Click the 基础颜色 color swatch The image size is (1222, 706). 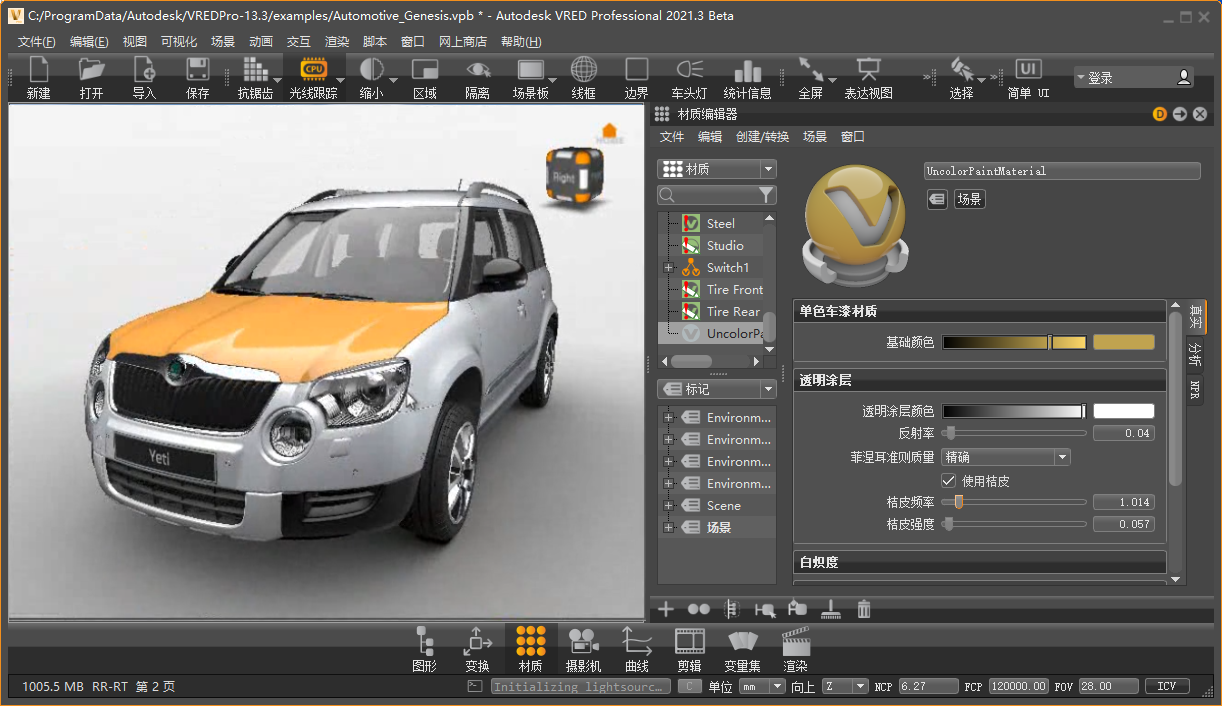(x=1123, y=342)
